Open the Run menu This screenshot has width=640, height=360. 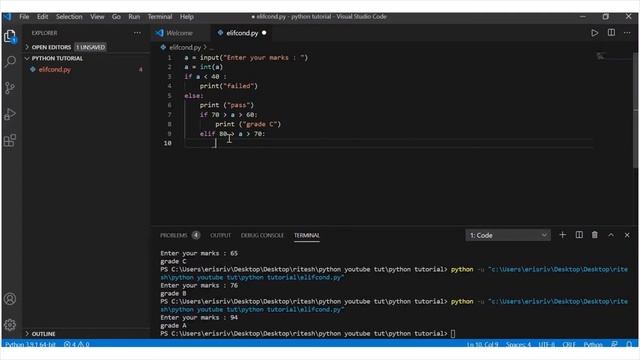(x=134, y=17)
